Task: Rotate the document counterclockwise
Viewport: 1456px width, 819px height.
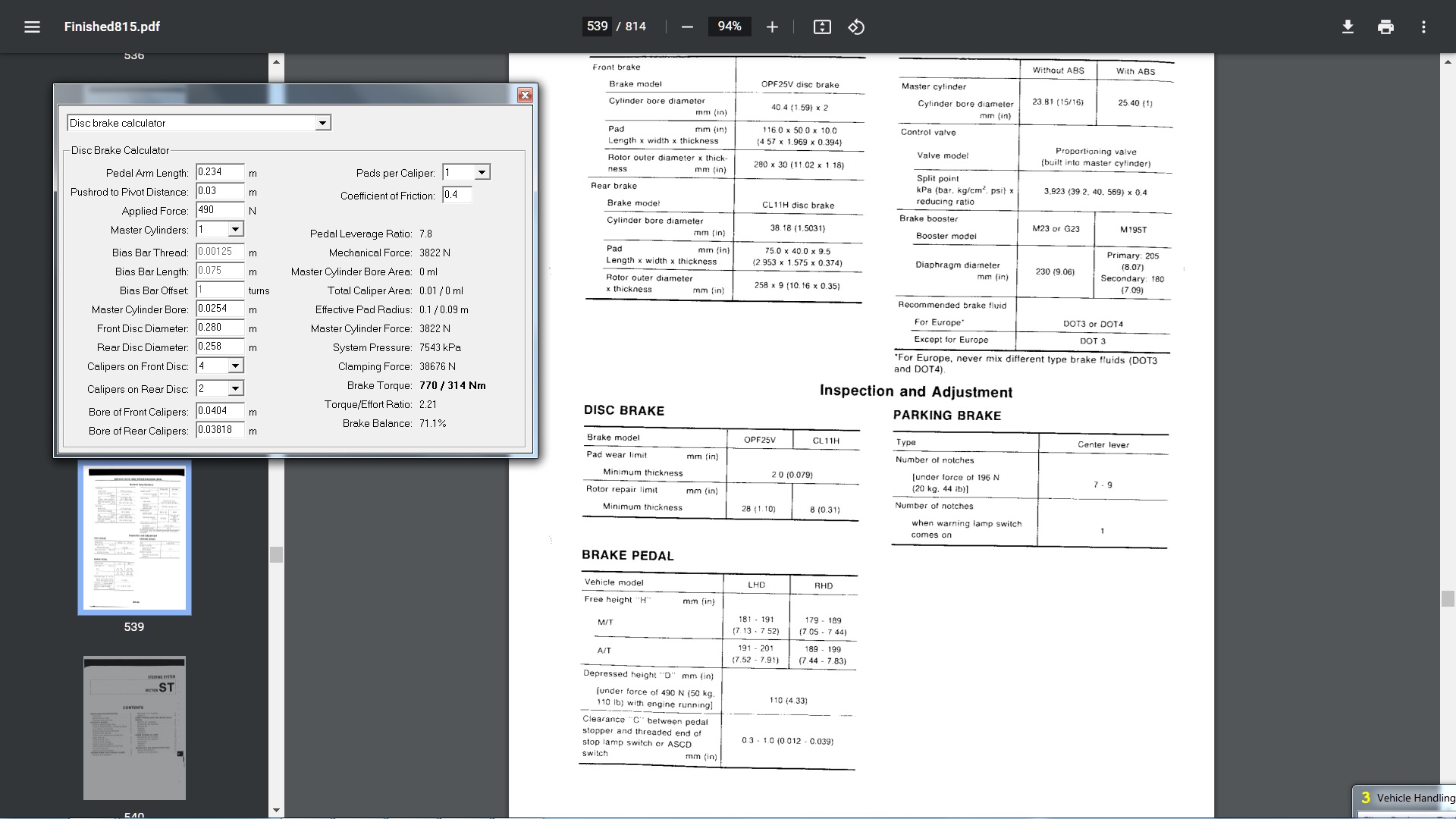Action: (x=856, y=27)
